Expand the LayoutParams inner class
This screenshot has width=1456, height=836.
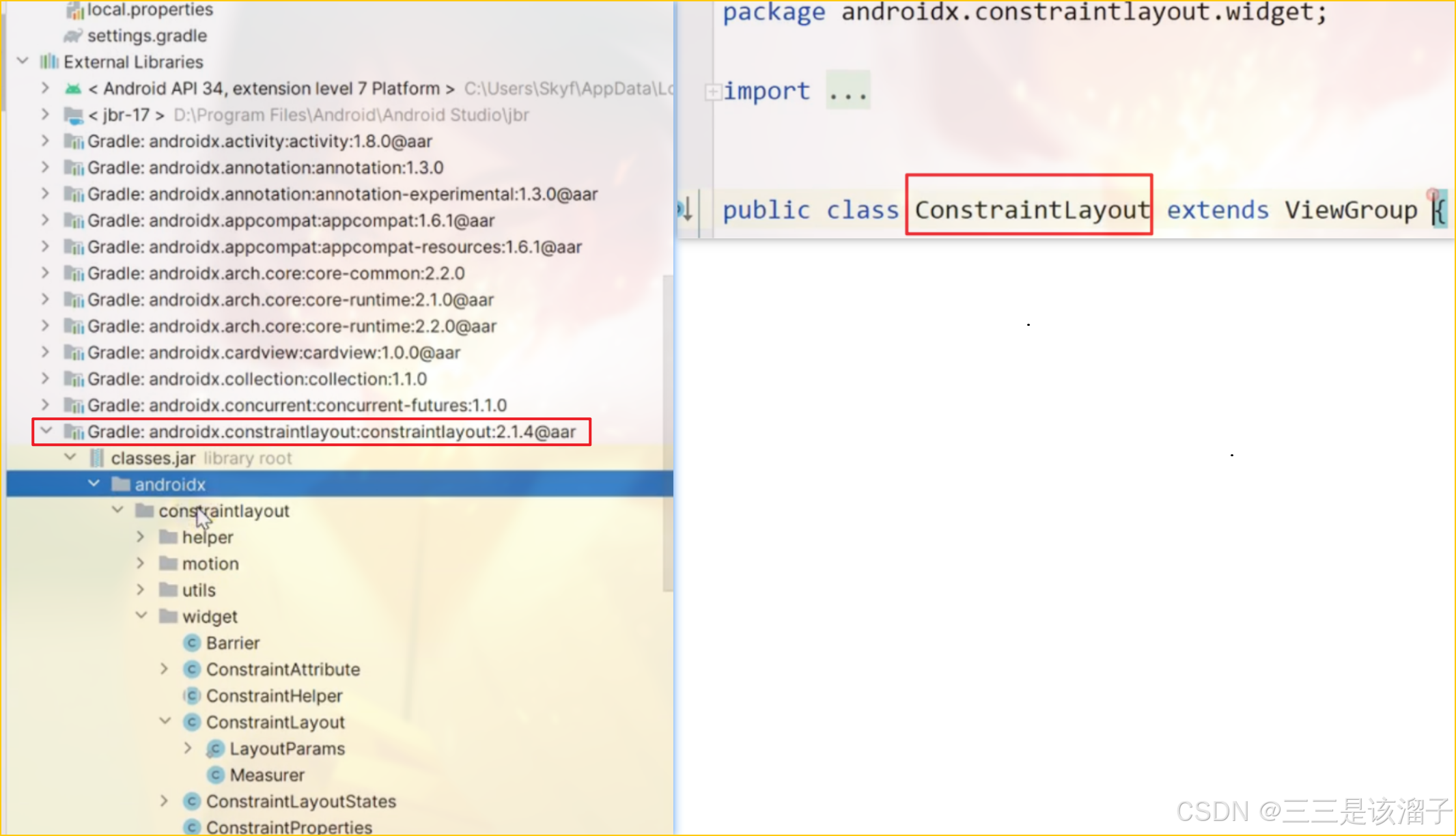point(188,749)
